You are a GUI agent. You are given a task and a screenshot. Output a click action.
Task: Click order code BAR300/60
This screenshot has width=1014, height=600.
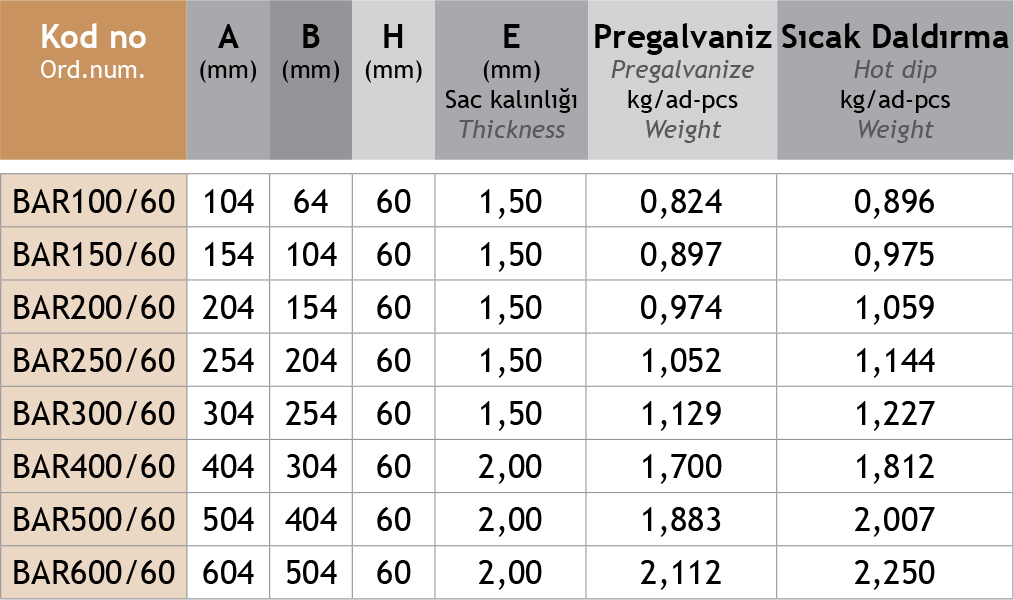click(x=94, y=414)
